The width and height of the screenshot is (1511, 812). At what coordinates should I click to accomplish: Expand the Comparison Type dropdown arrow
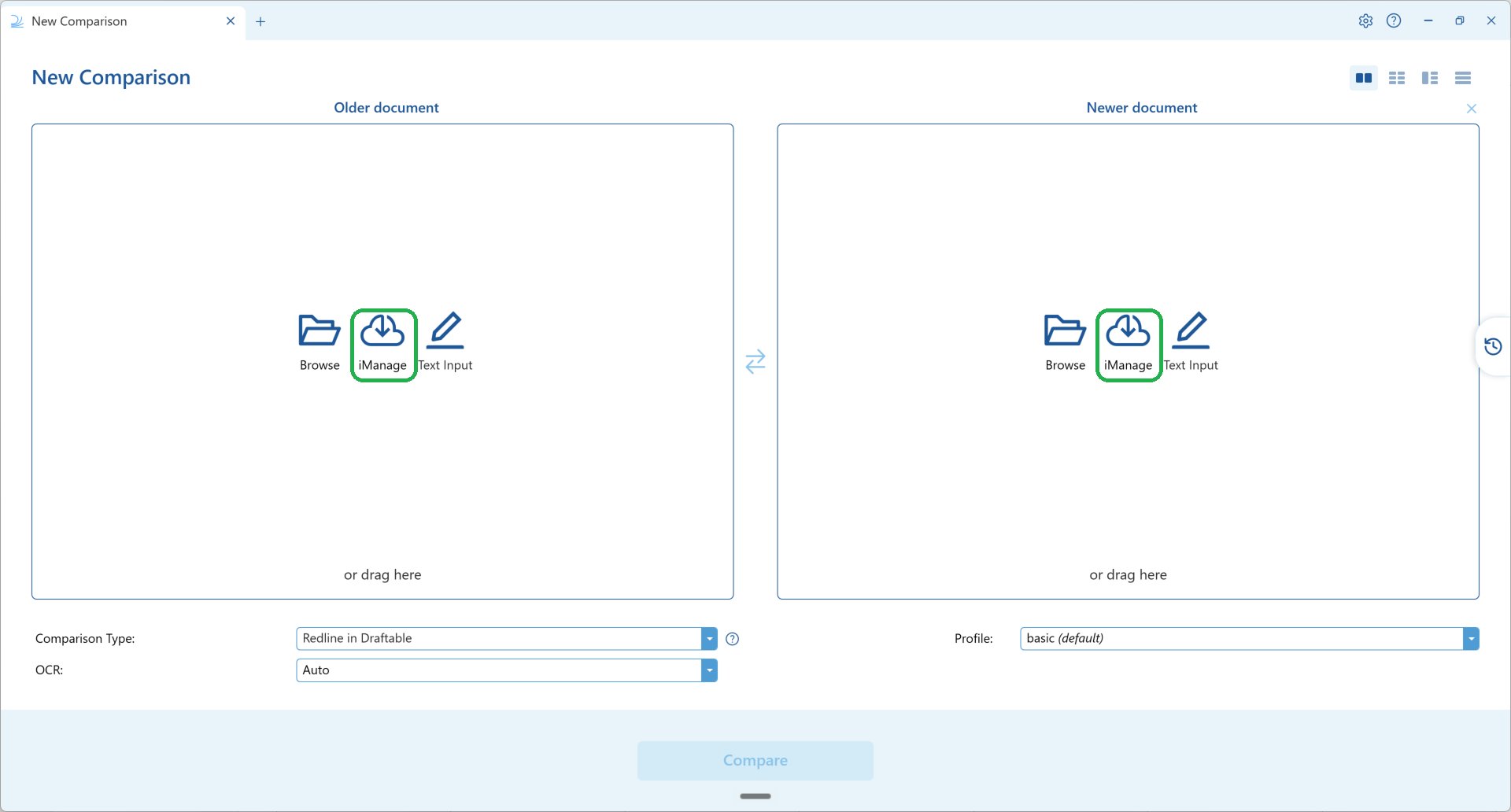(710, 639)
